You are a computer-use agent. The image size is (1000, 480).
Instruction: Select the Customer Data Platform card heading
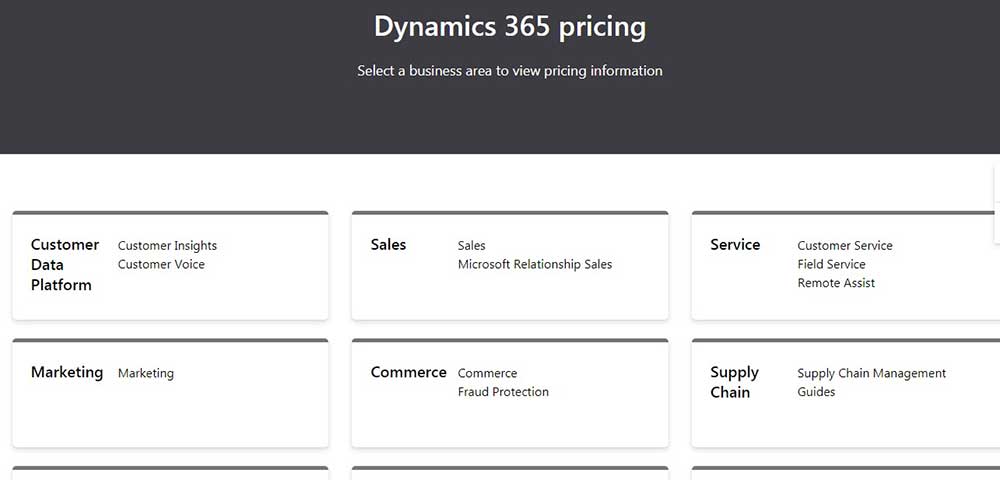tap(65, 265)
